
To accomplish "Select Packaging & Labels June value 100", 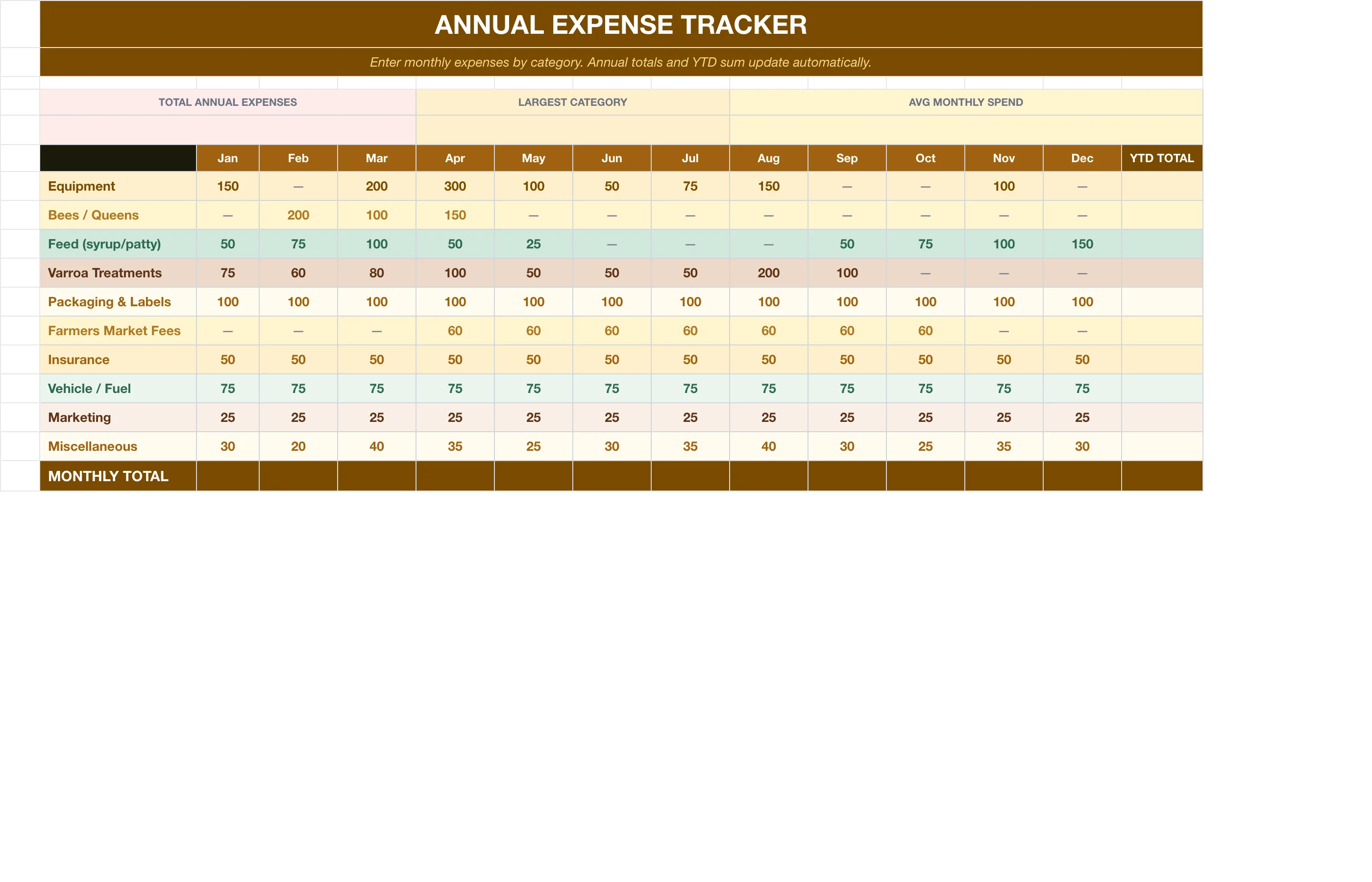I will pos(612,302).
